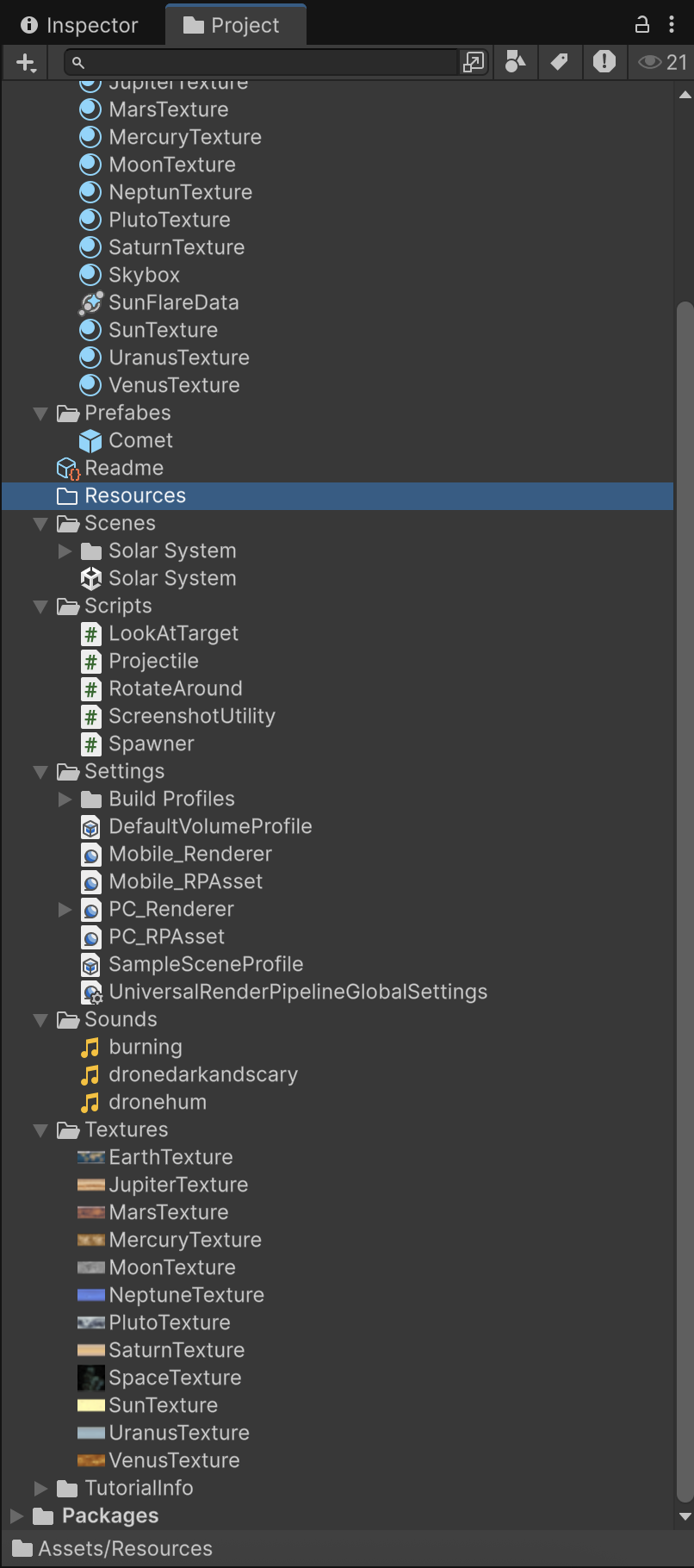Viewport: 694px width, 1568px height.
Task: Collapse the Scripts folder
Action: (40, 607)
